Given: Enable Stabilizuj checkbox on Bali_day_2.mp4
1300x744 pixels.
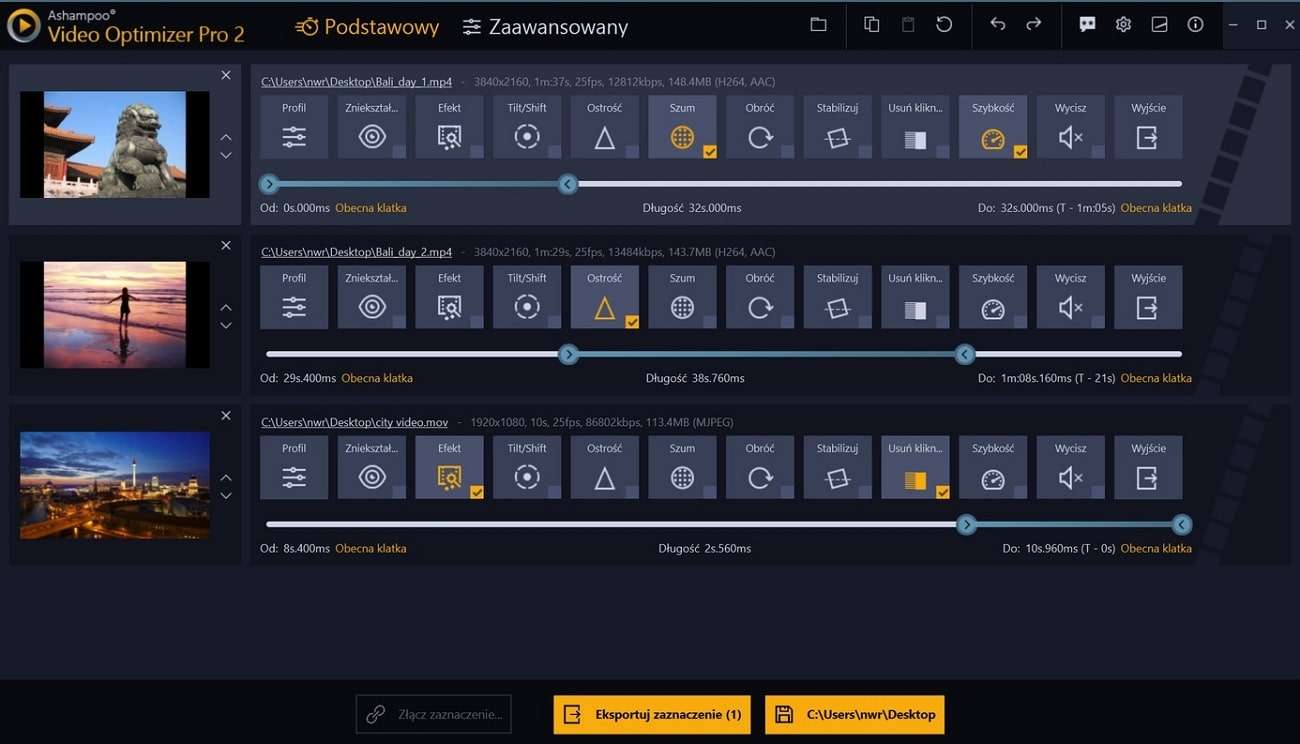Looking at the screenshot, I should [x=865, y=322].
